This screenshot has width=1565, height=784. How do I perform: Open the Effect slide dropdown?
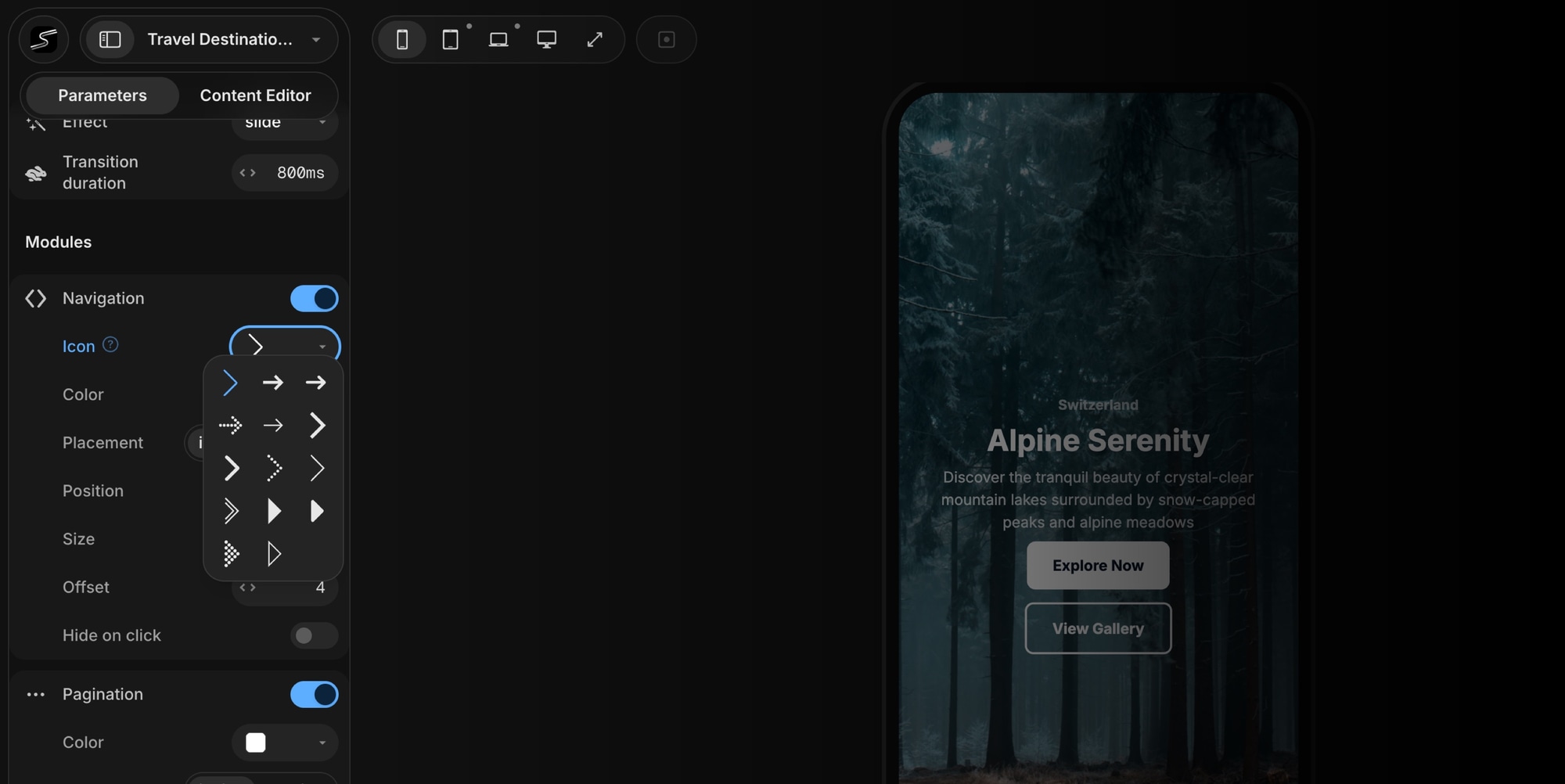click(x=285, y=124)
